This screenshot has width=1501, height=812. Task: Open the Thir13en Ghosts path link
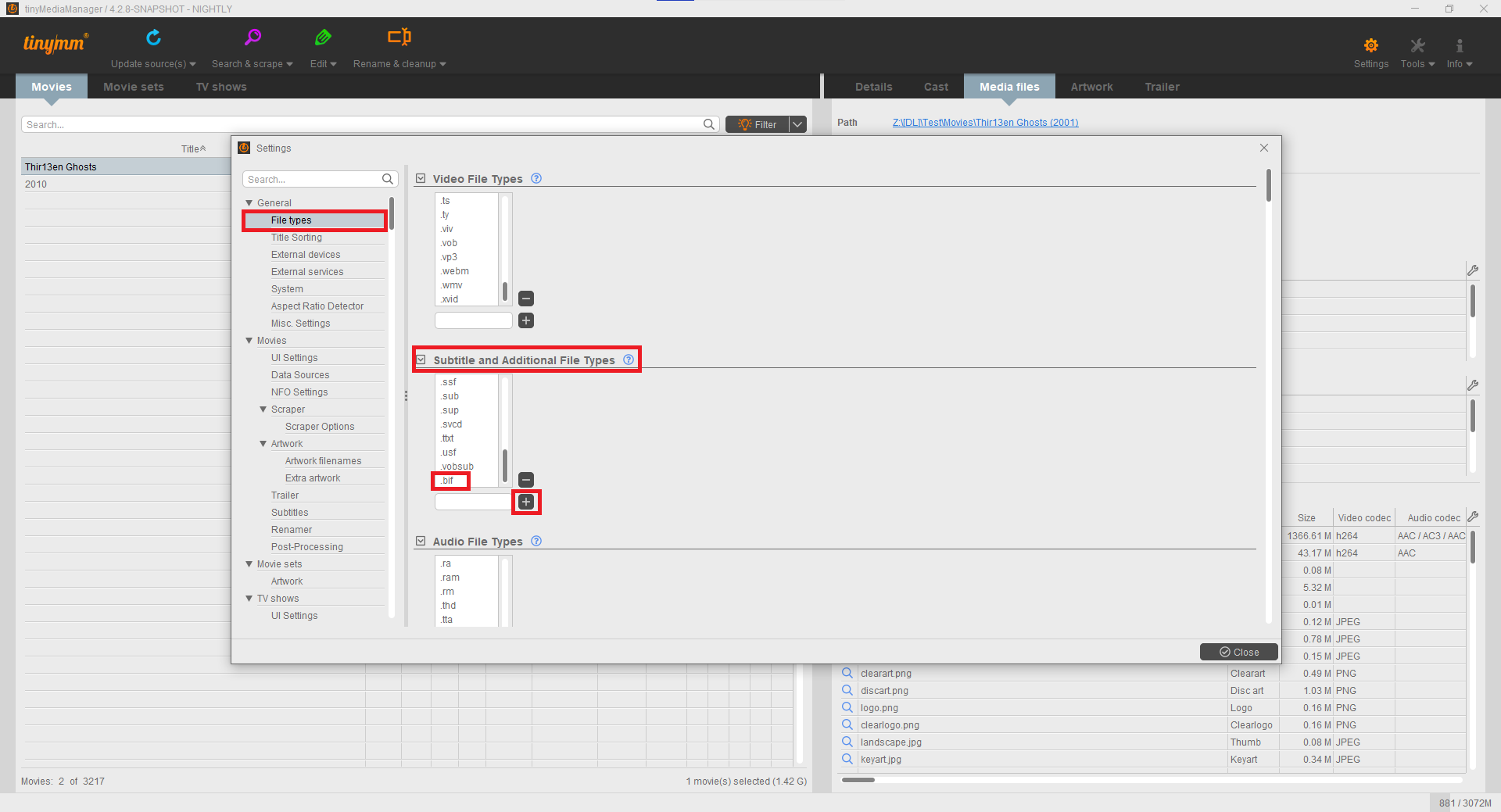pos(985,122)
